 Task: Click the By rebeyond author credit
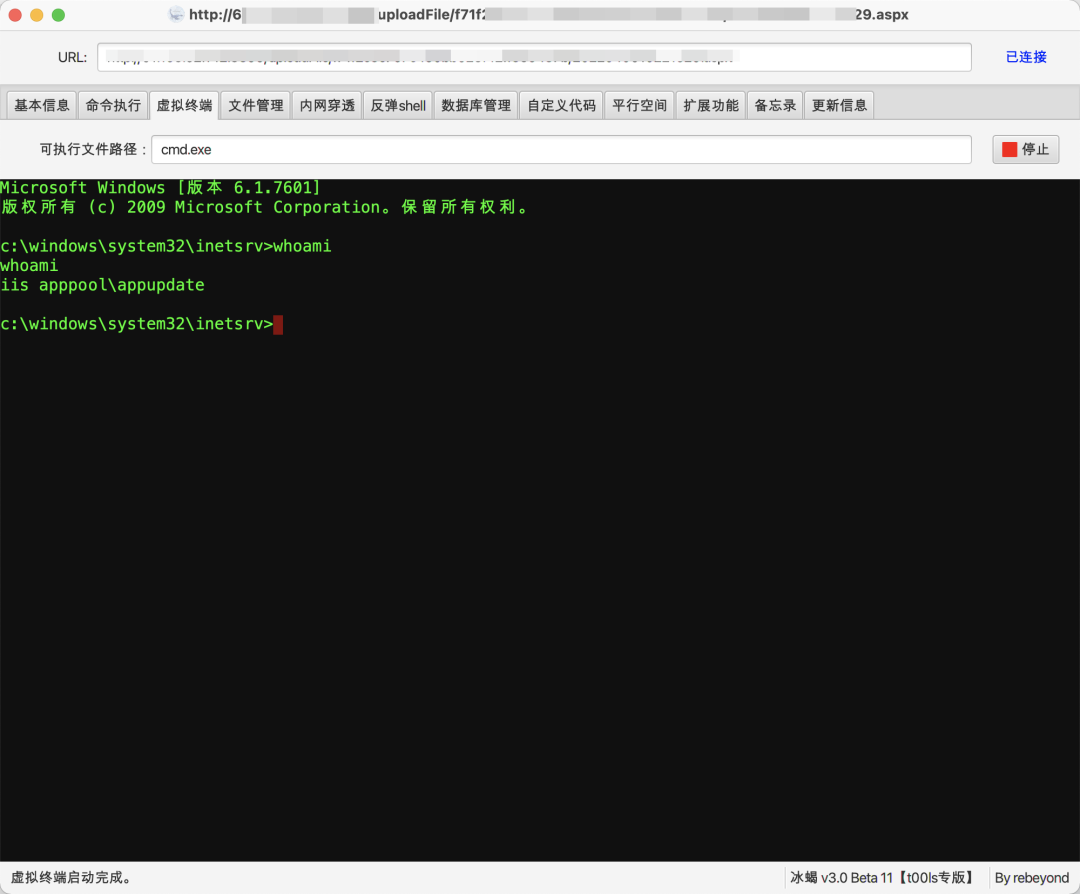point(1031,877)
